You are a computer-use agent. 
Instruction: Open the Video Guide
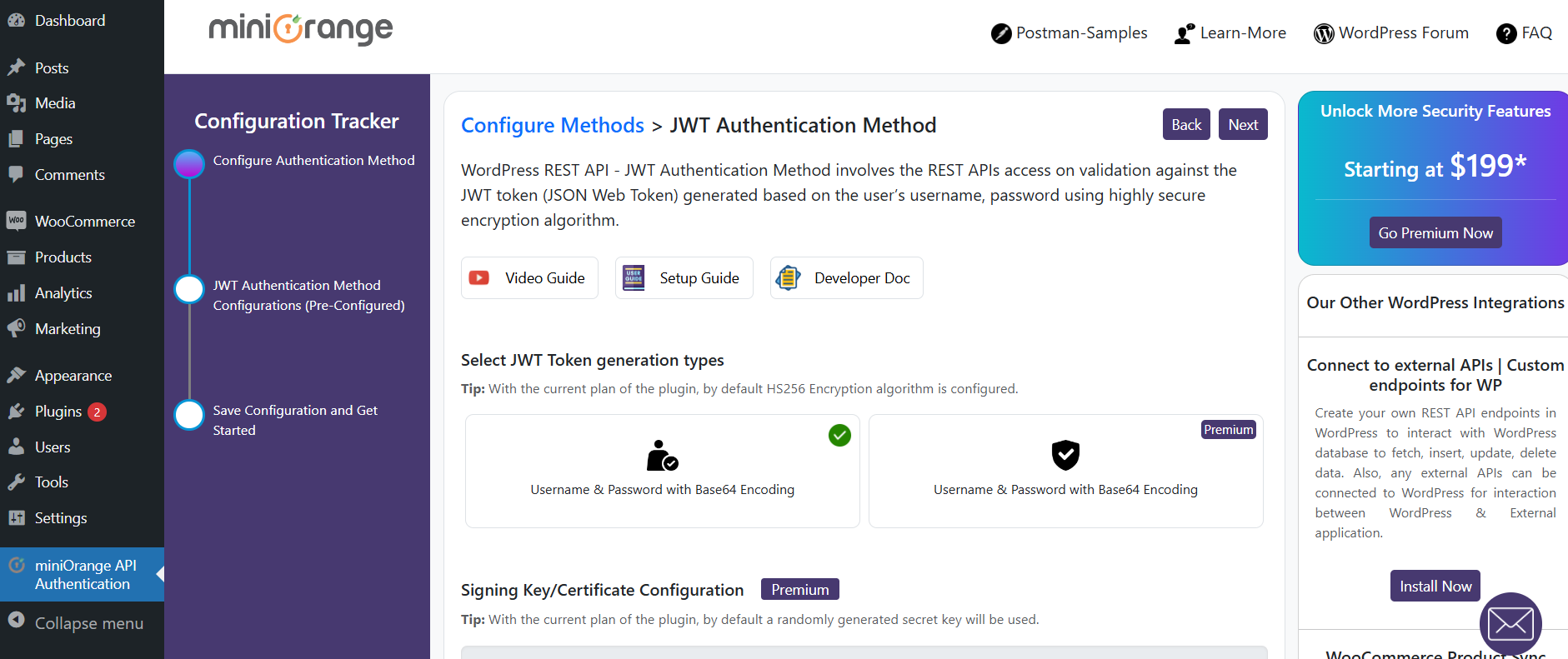click(x=529, y=278)
